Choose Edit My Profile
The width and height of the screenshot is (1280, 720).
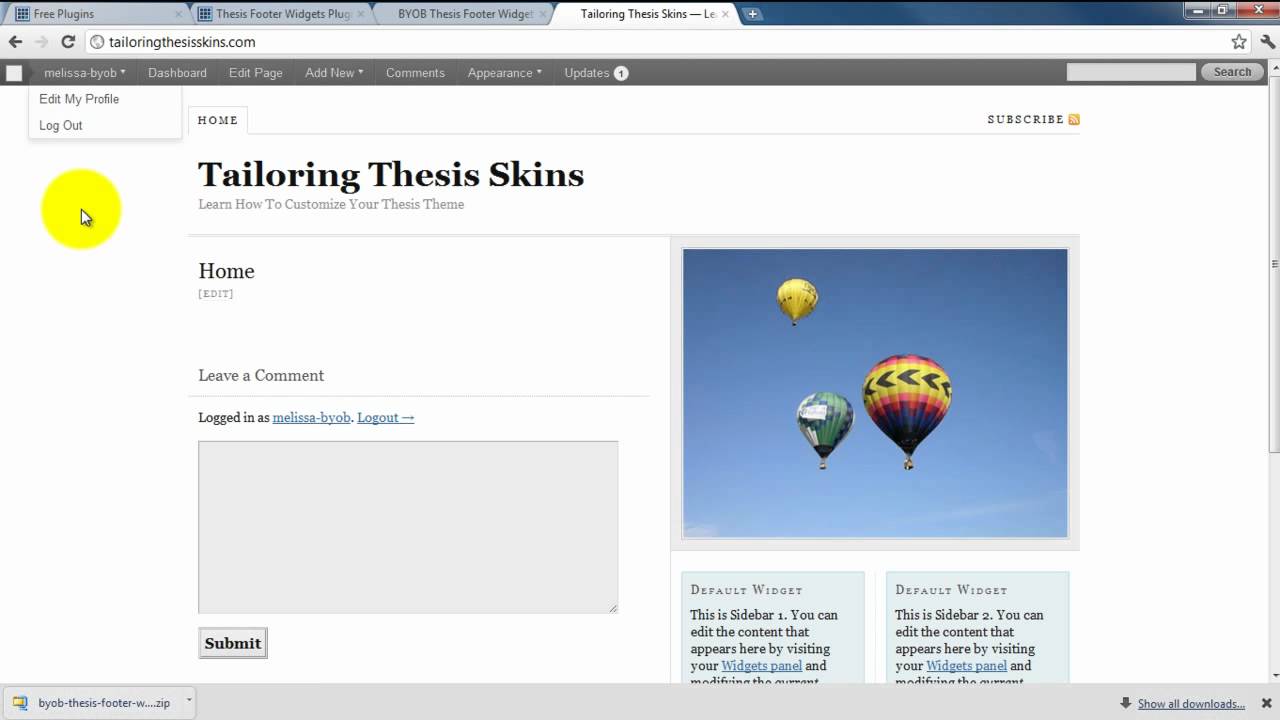coord(79,99)
